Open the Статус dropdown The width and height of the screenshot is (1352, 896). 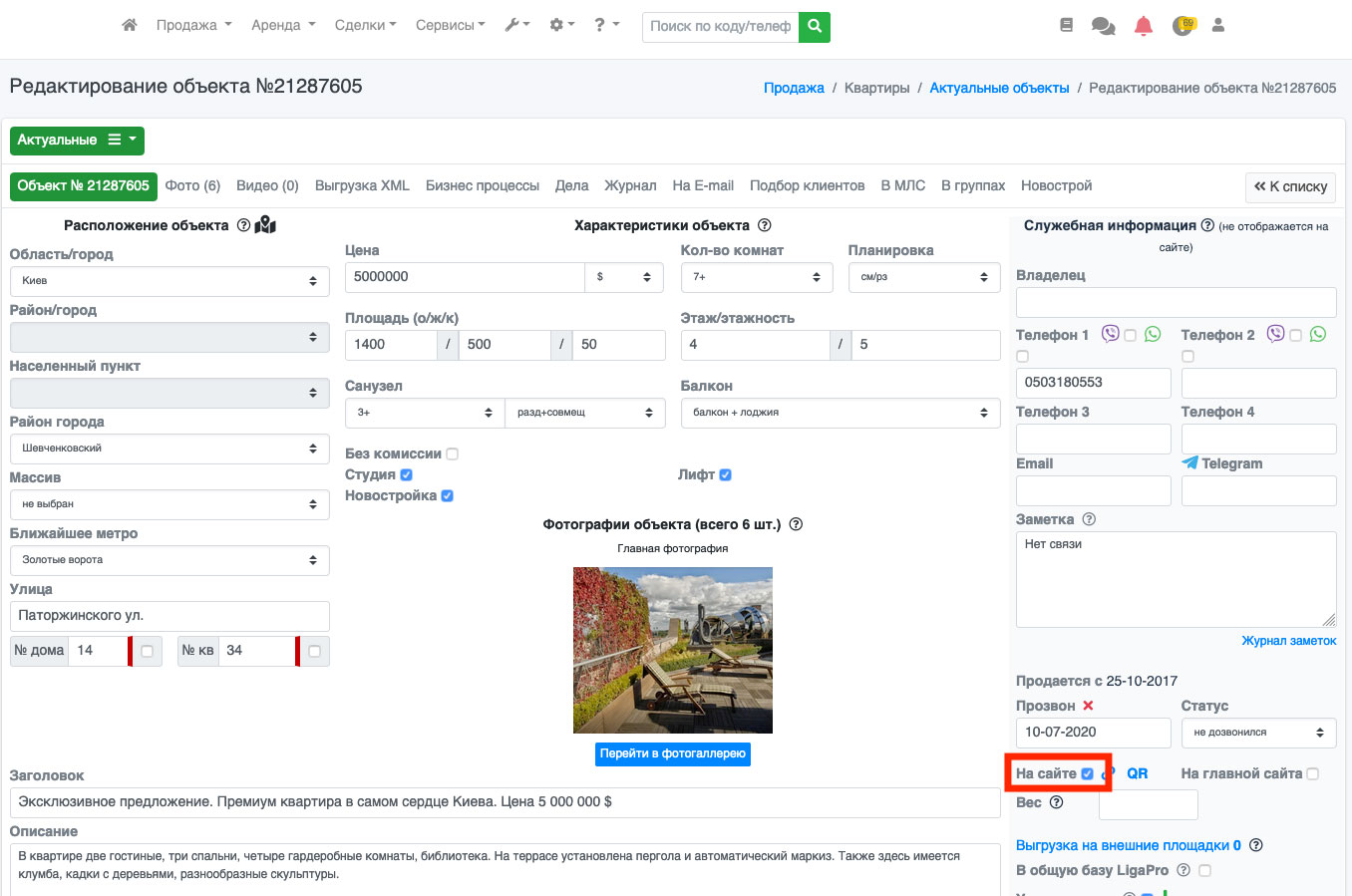[x=1258, y=733]
